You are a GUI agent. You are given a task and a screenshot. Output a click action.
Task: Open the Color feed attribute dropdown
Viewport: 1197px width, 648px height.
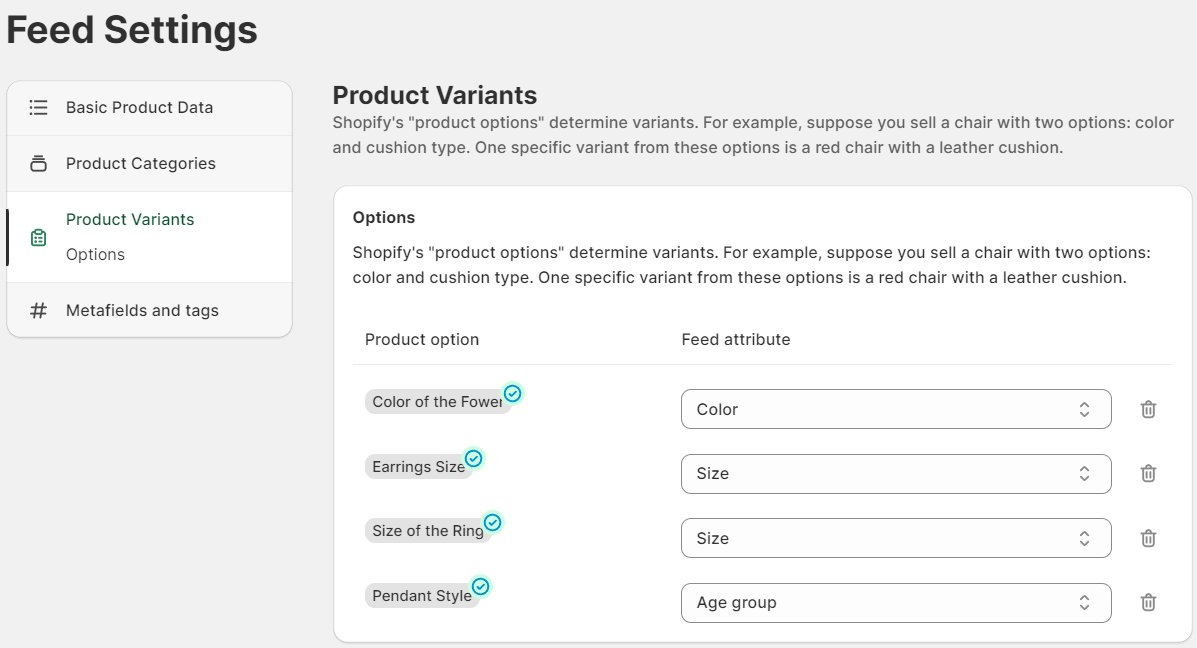tap(895, 409)
